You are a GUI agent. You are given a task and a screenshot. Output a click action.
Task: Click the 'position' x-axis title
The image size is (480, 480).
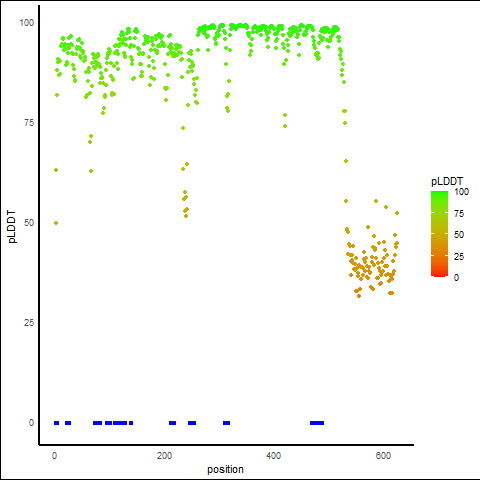225,469
